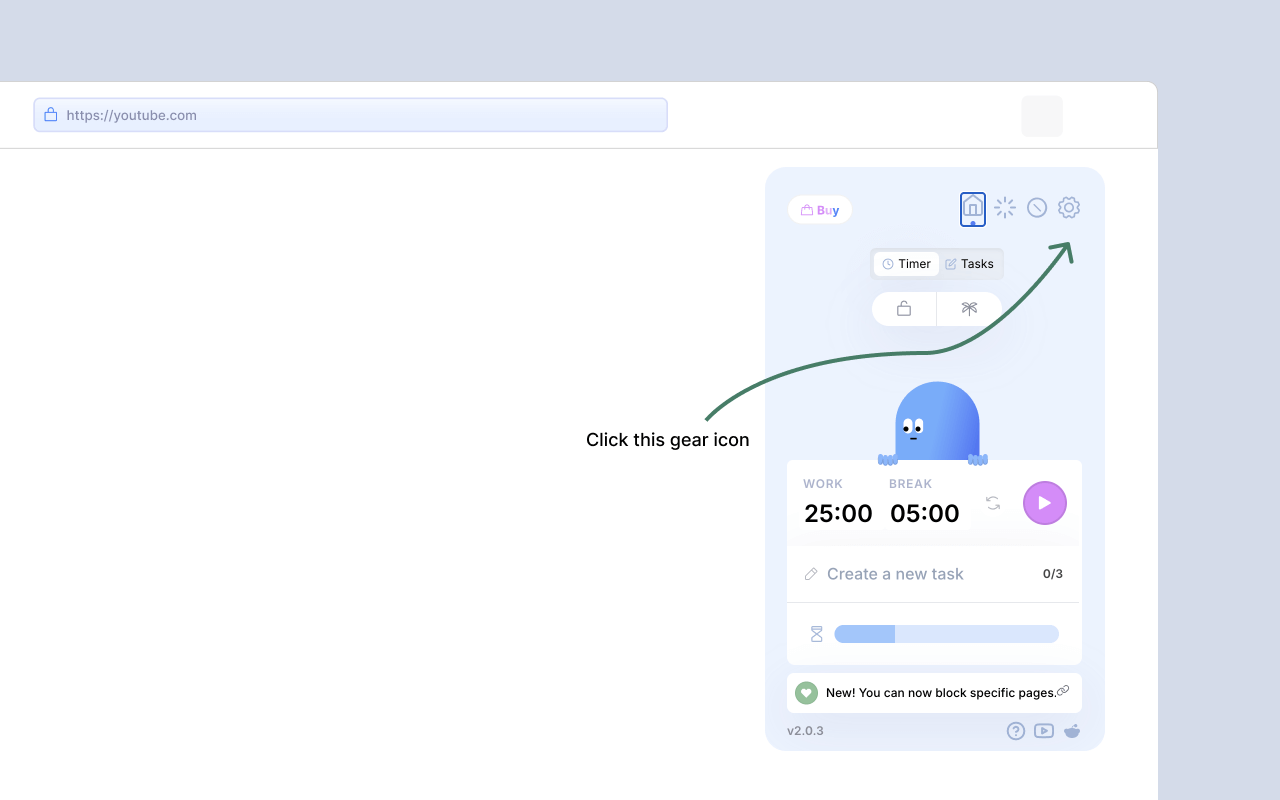The image size is (1280, 800).
Task: Click the blue session progress bar
Action: point(946,634)
